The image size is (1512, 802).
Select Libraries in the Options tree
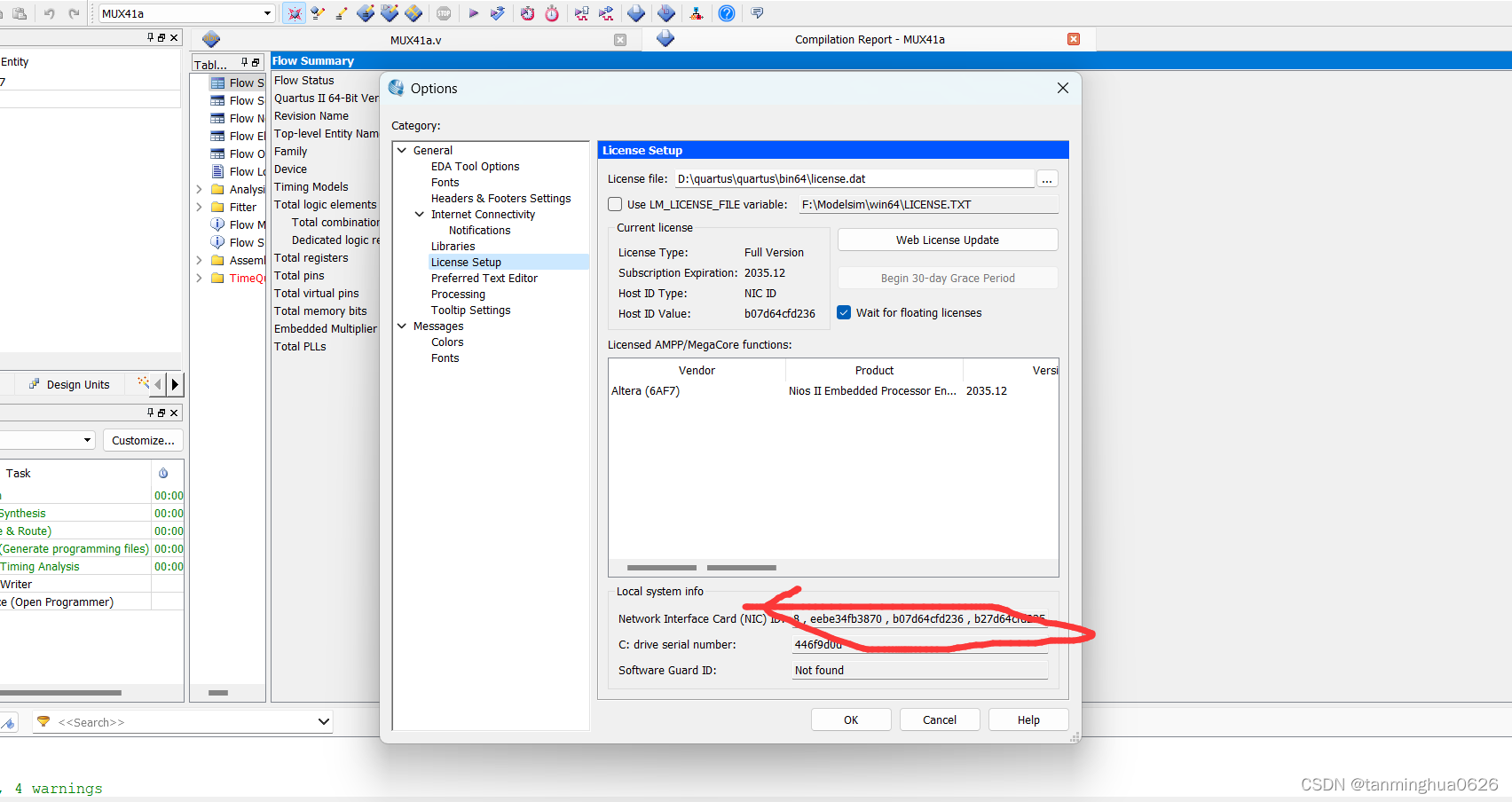pos(453,246)
